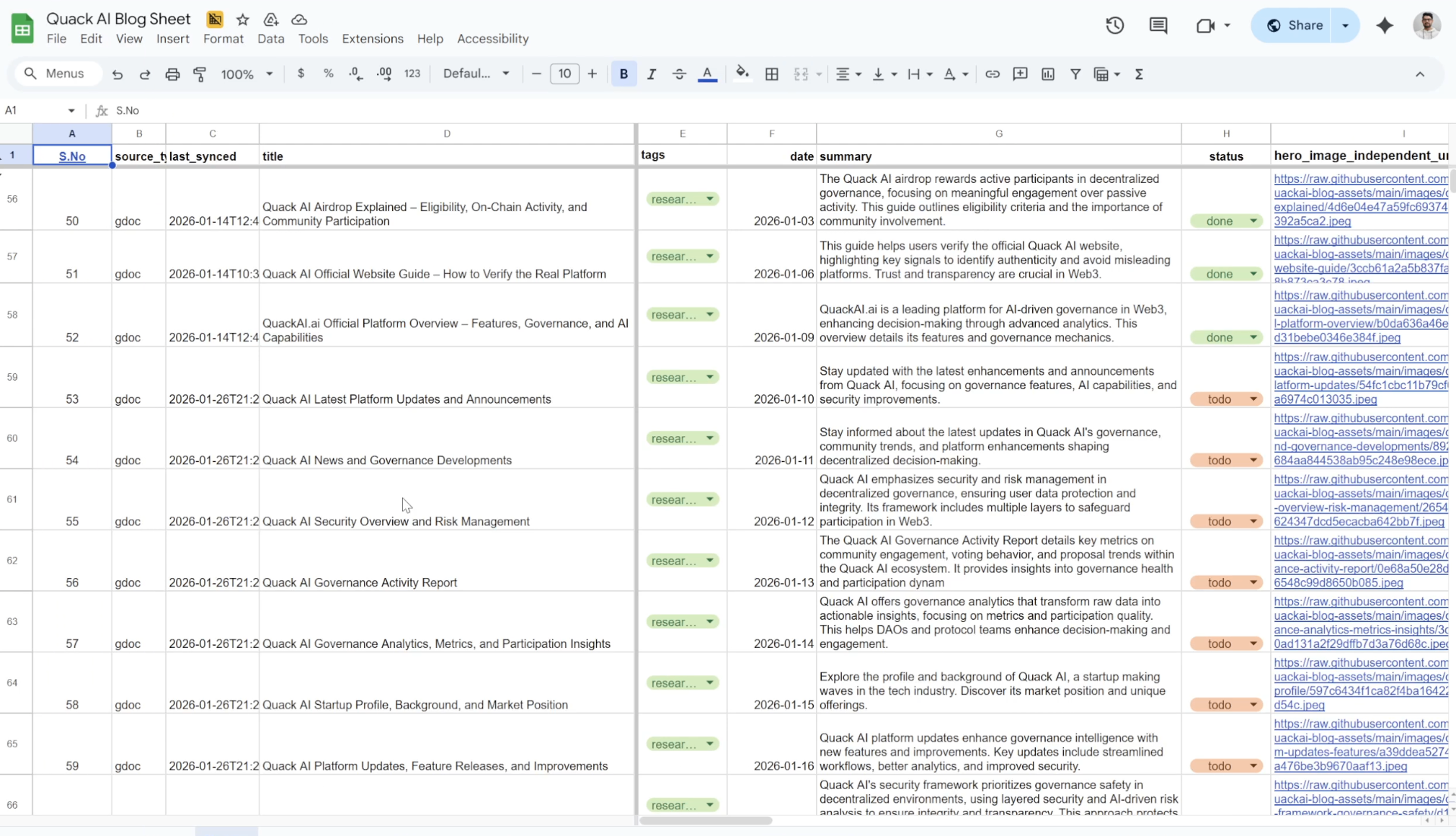The width and height of the screenshot is (1456, 836).
Task: Open comments panel icon
Action: point(1158,25)
